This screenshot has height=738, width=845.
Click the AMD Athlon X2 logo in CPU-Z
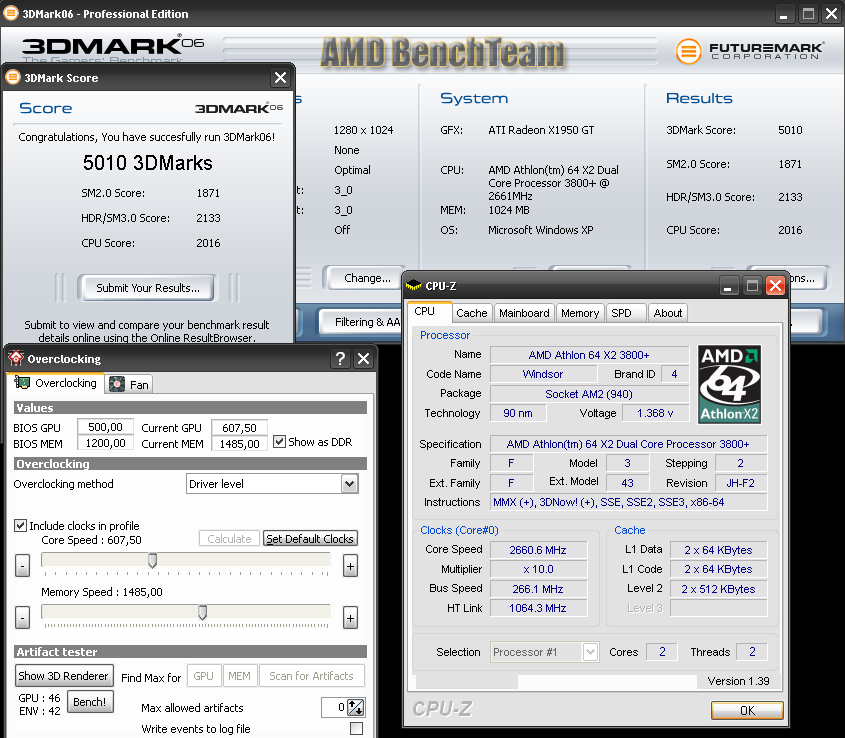730,384
